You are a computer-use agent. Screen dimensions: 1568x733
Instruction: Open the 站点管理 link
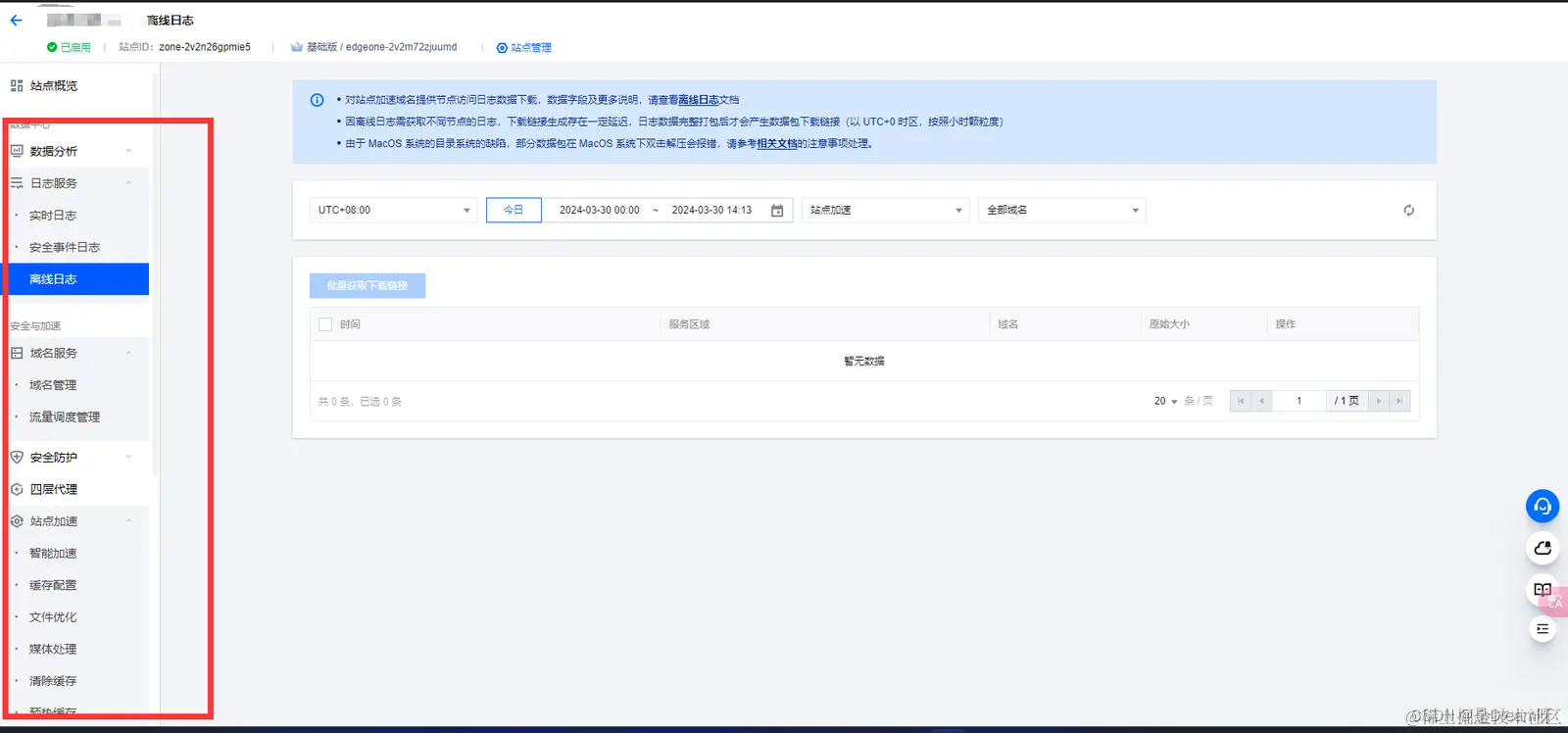coord(531,48)
